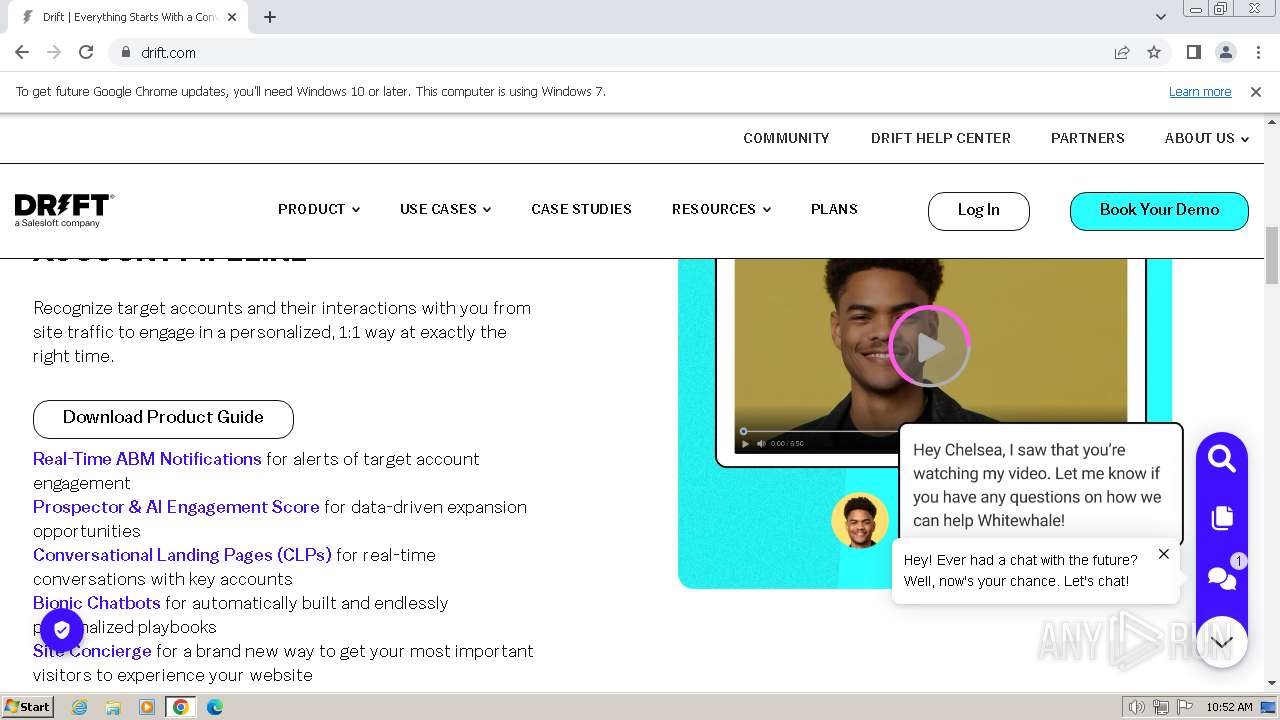Reload the current page

[x=86, y=52]
